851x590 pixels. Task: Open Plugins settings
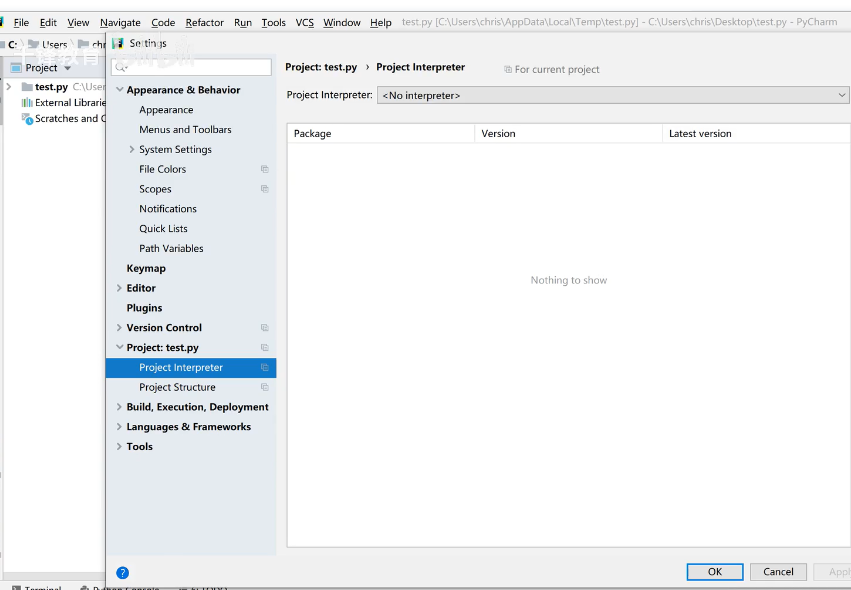pyautogui.click(x=144, y=308)
